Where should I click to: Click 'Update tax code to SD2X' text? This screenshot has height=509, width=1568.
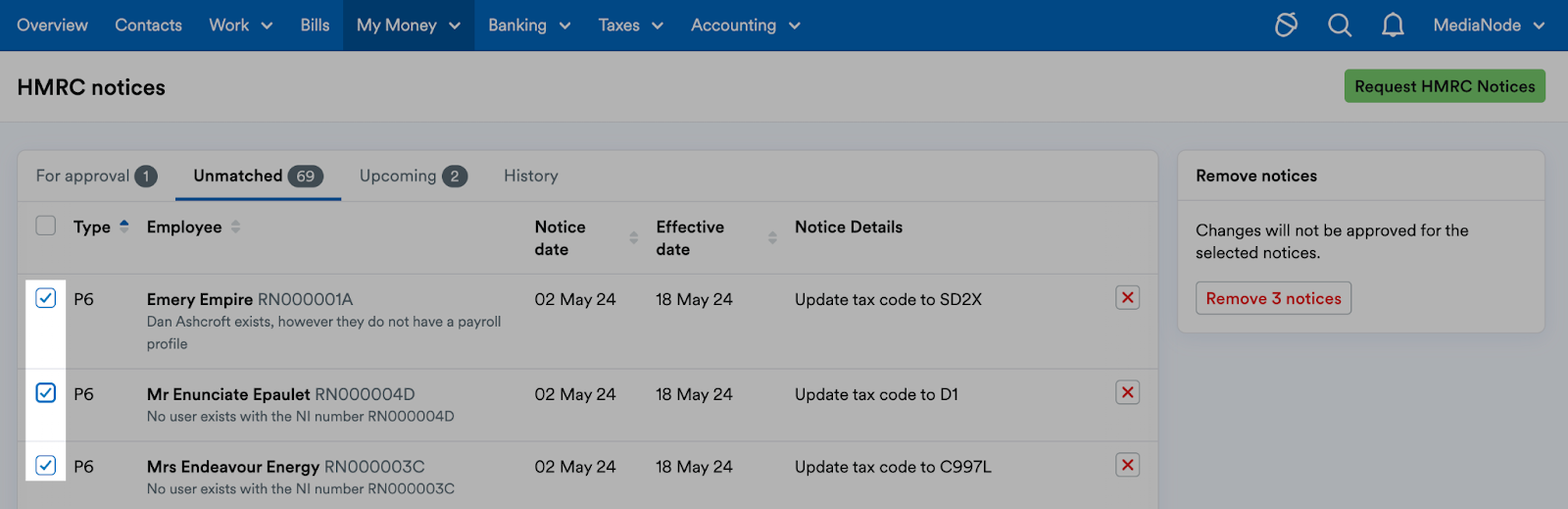pyautogui.click(x=888, y=299)
